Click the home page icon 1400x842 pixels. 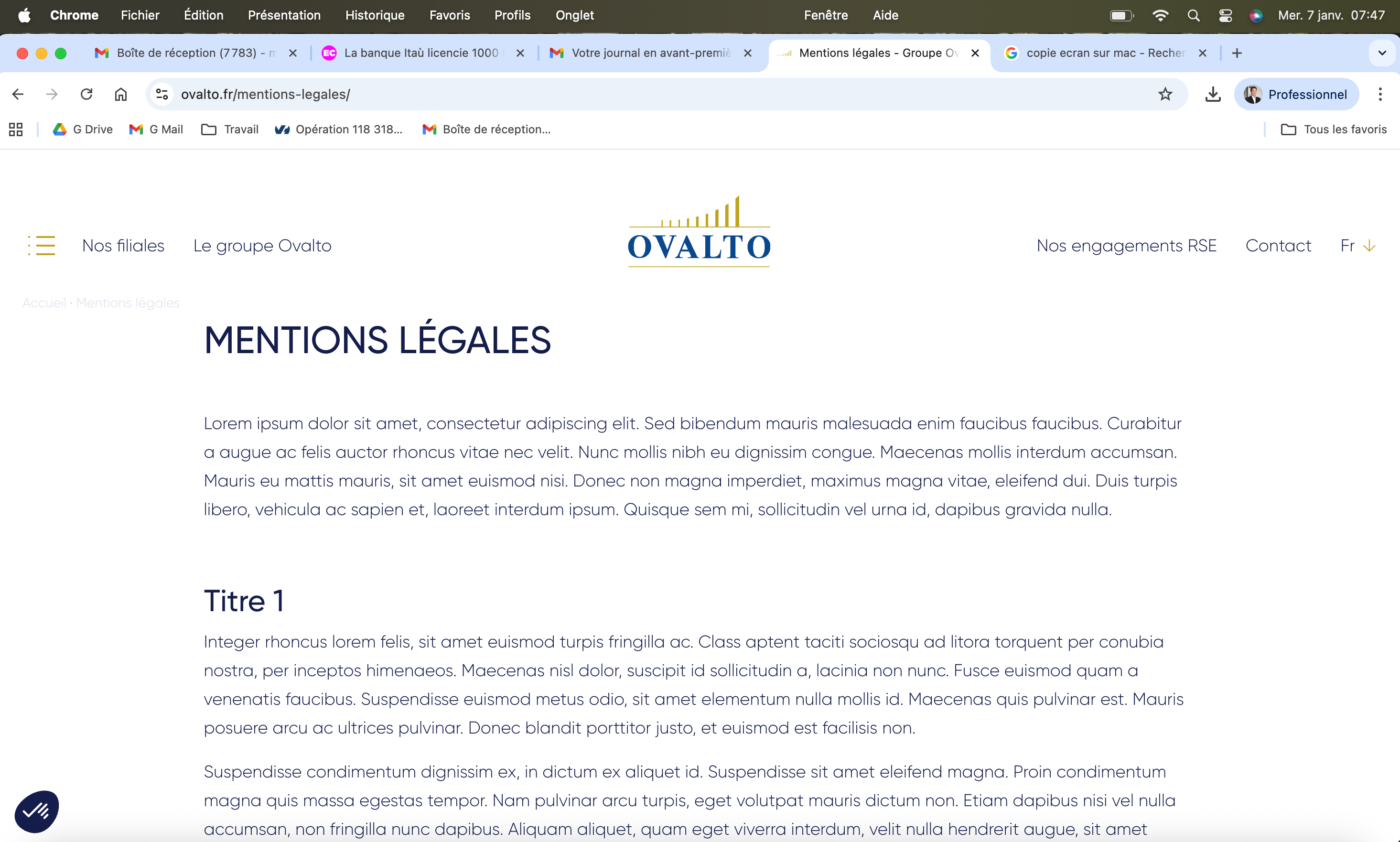click(x=121, y=94)
